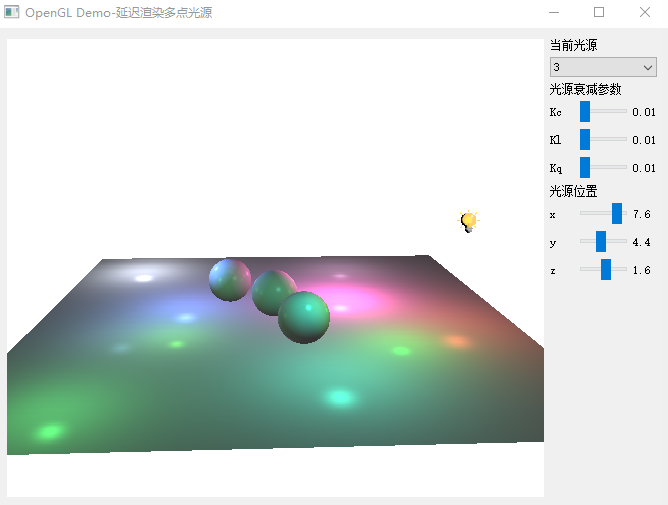The height and width of the screenshot is (505, 668).
Task: Click the Kq attenuation slider handle
Action: 585,167
